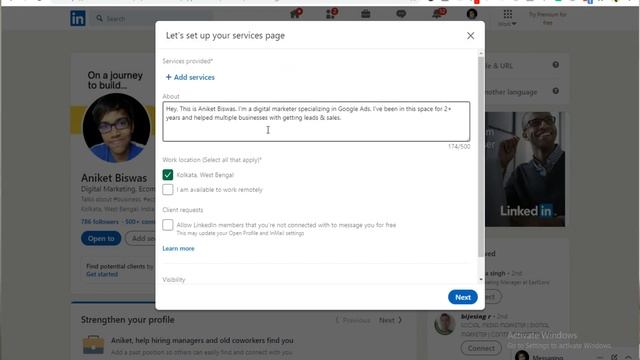The height and width of the screenshot is (360, 640).
Task: Open the Me profile avatar menu
Action: 472,14
